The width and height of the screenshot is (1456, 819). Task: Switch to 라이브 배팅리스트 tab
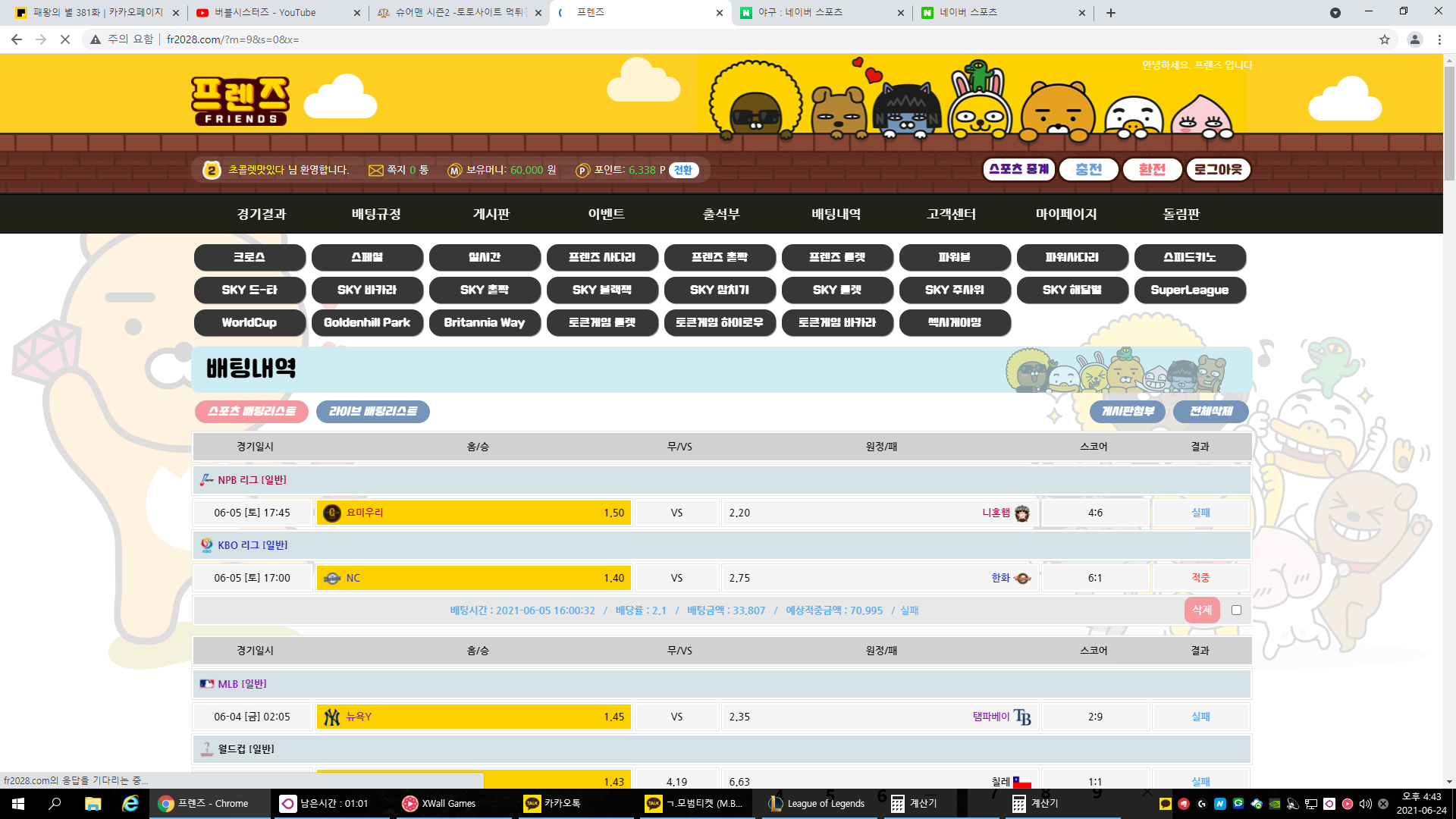pos(372,411)
